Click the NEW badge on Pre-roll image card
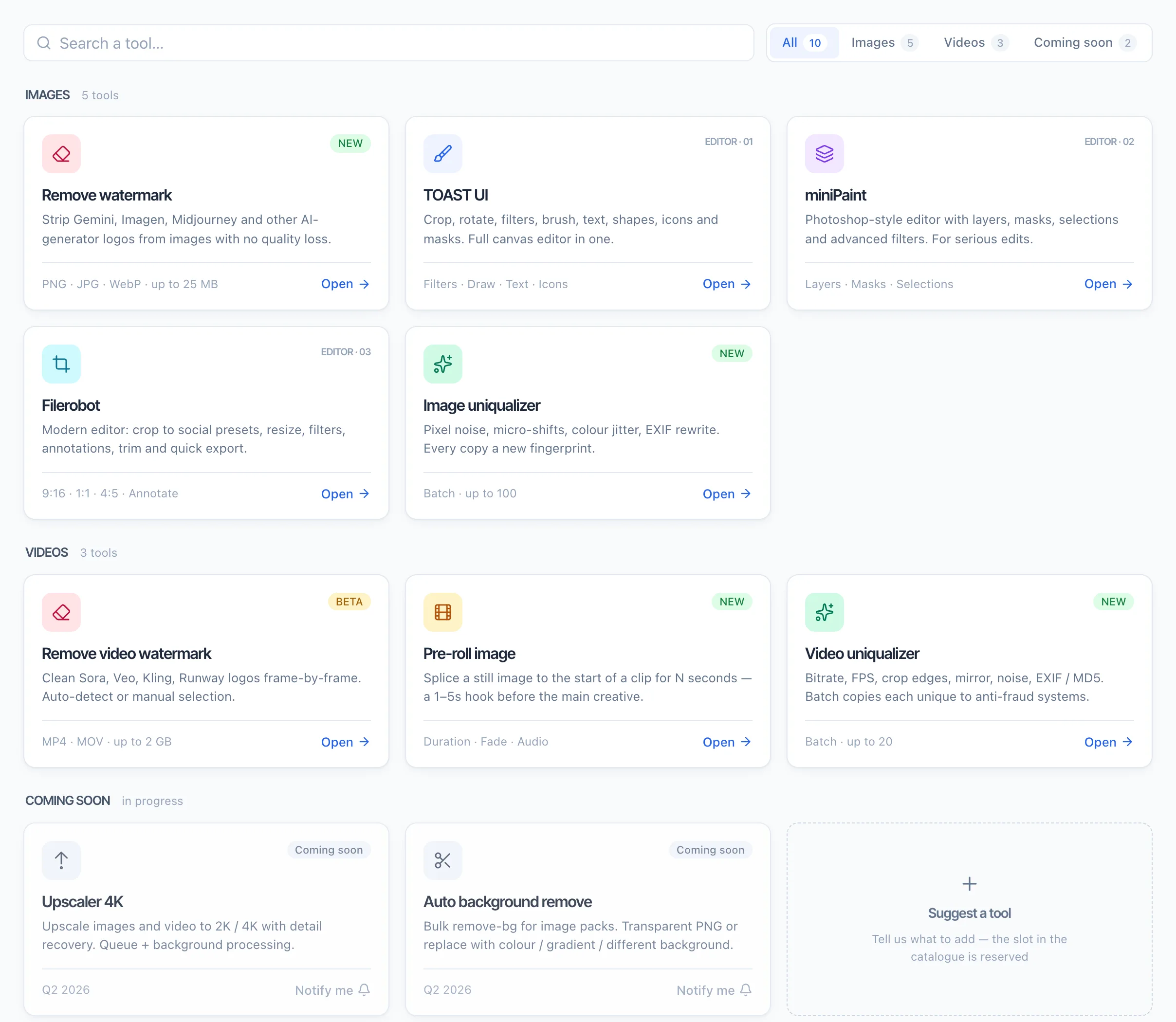The width and height of the screenshot is (1176, 1022). [732, 602]
